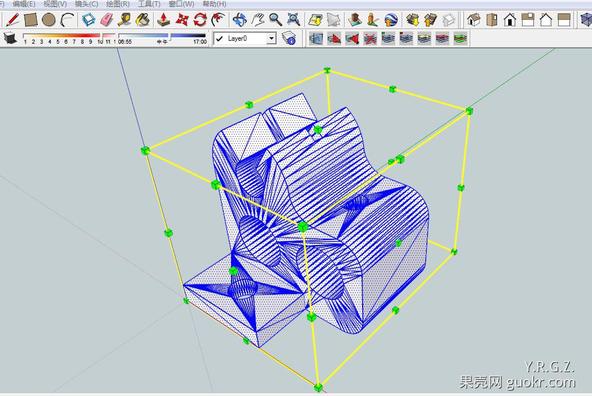592x396 pixels.
Task: Activate the Rotate tool
Action: [200, 20]
